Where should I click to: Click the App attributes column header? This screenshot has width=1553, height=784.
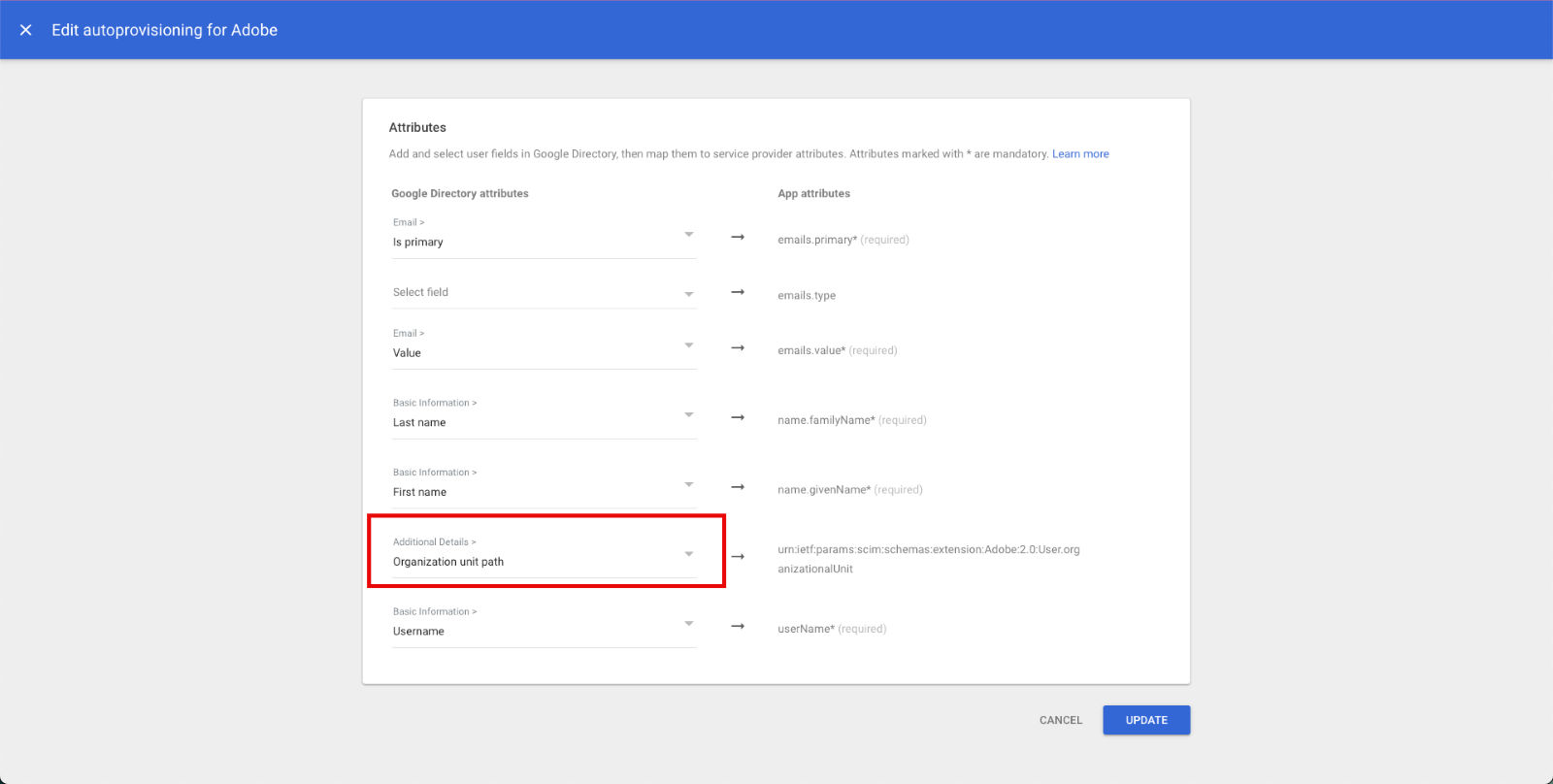[x=813, y=194]
